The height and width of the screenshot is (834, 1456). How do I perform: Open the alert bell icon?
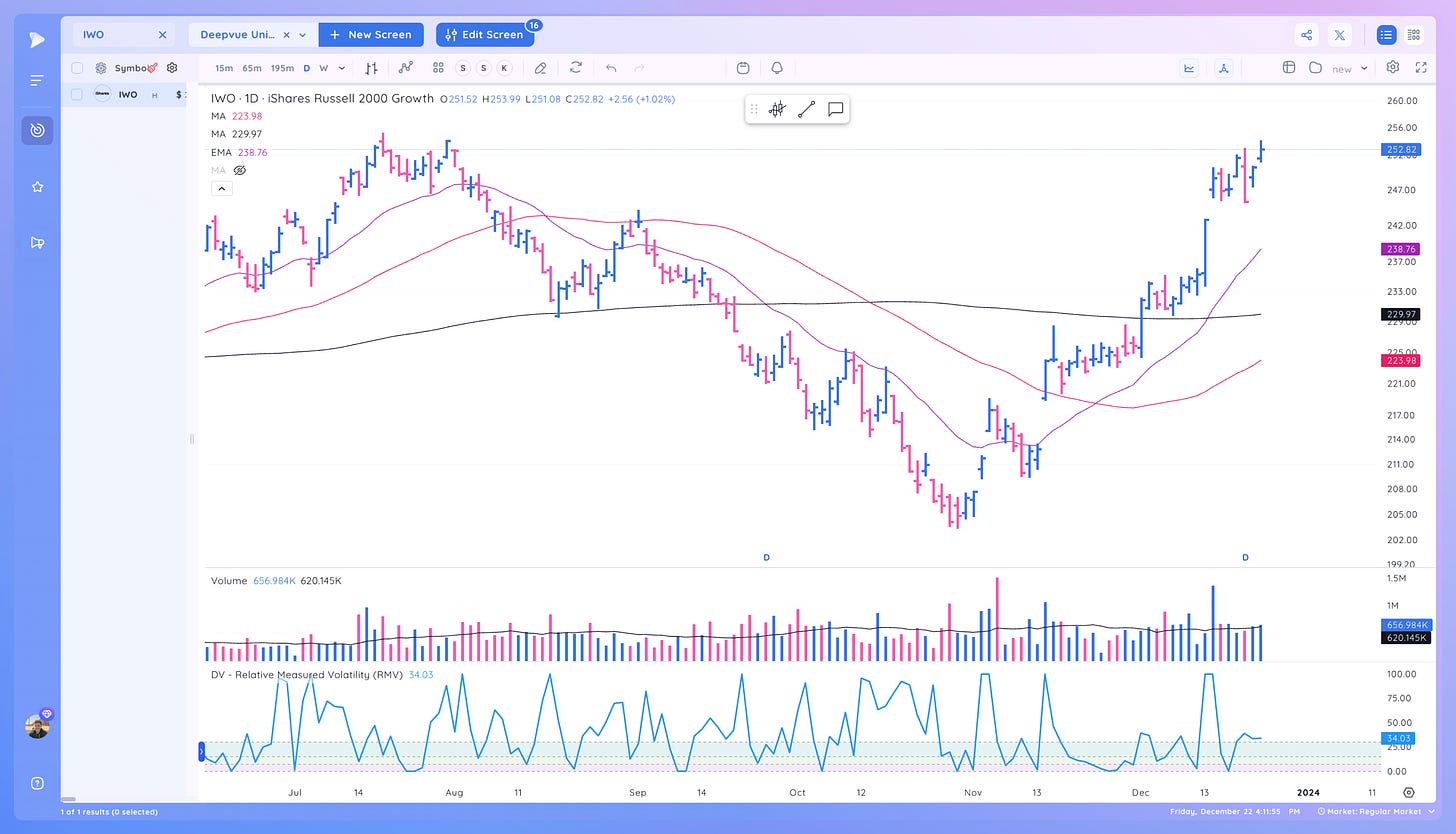(x=777, y=68)
